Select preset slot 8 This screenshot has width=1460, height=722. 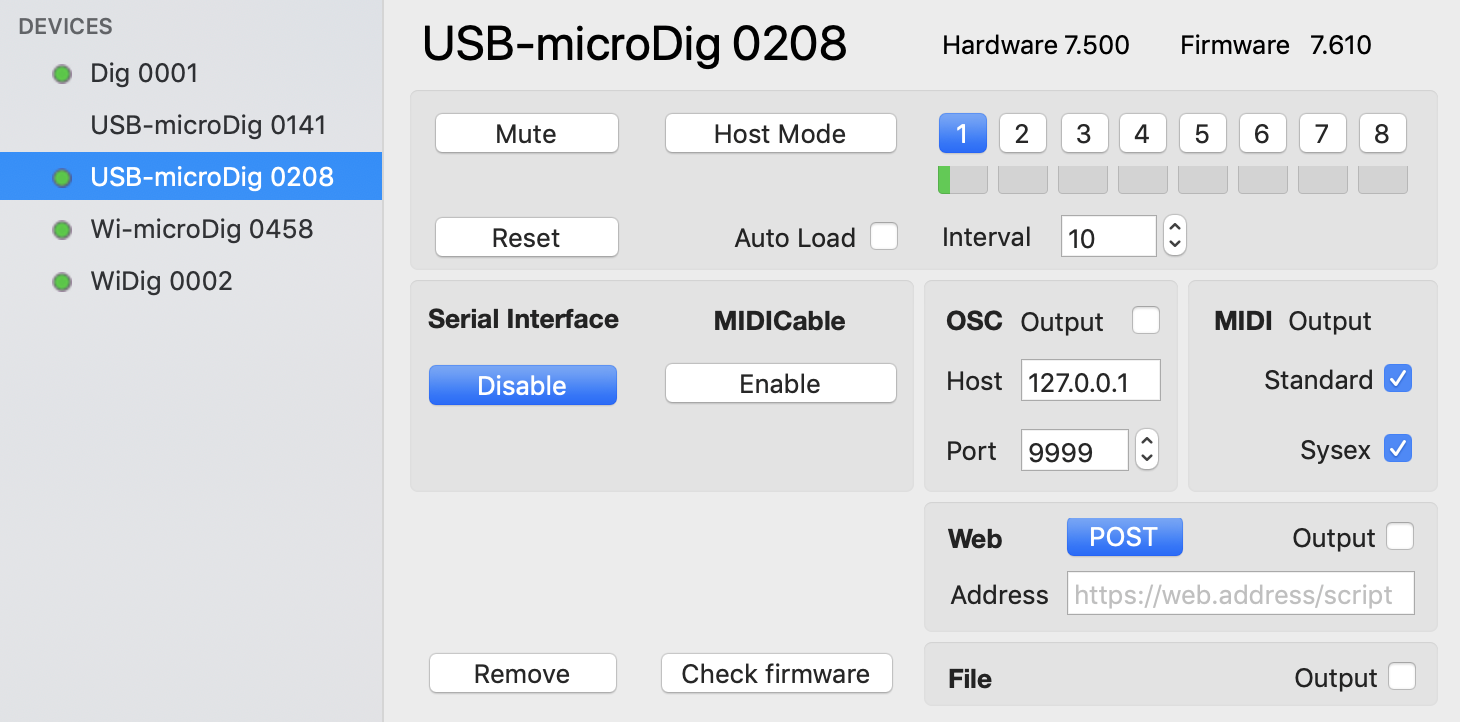tap(1382, 132)
